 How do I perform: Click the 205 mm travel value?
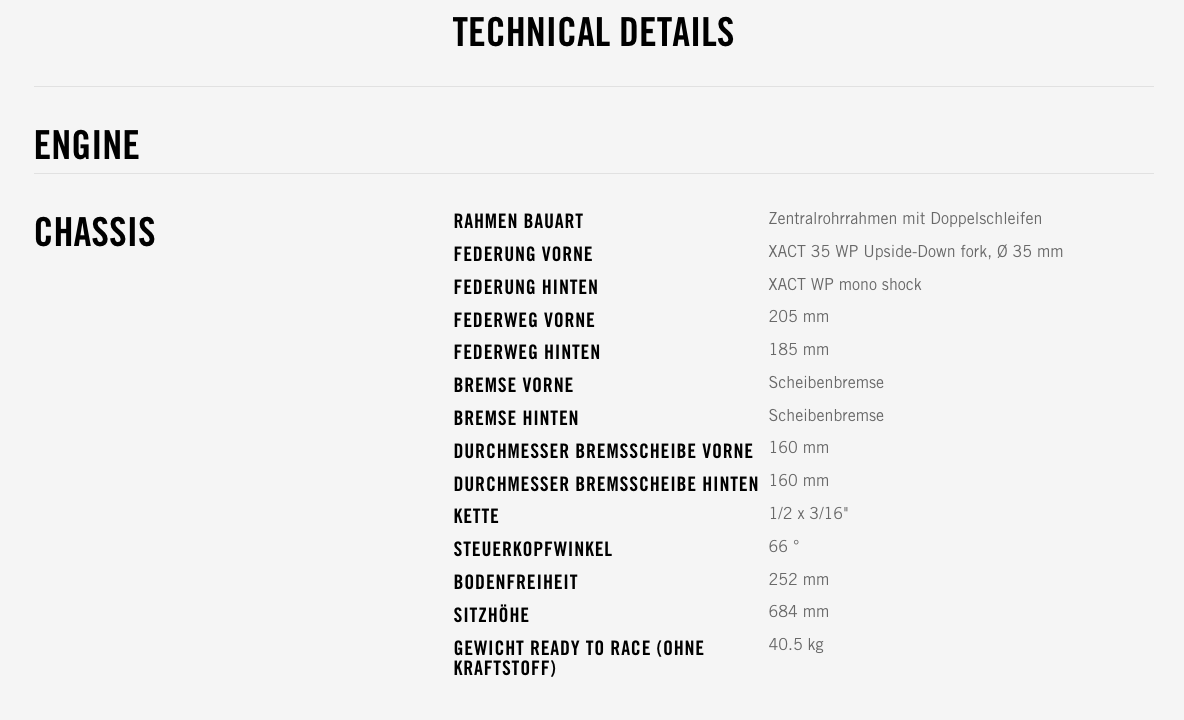798,317
